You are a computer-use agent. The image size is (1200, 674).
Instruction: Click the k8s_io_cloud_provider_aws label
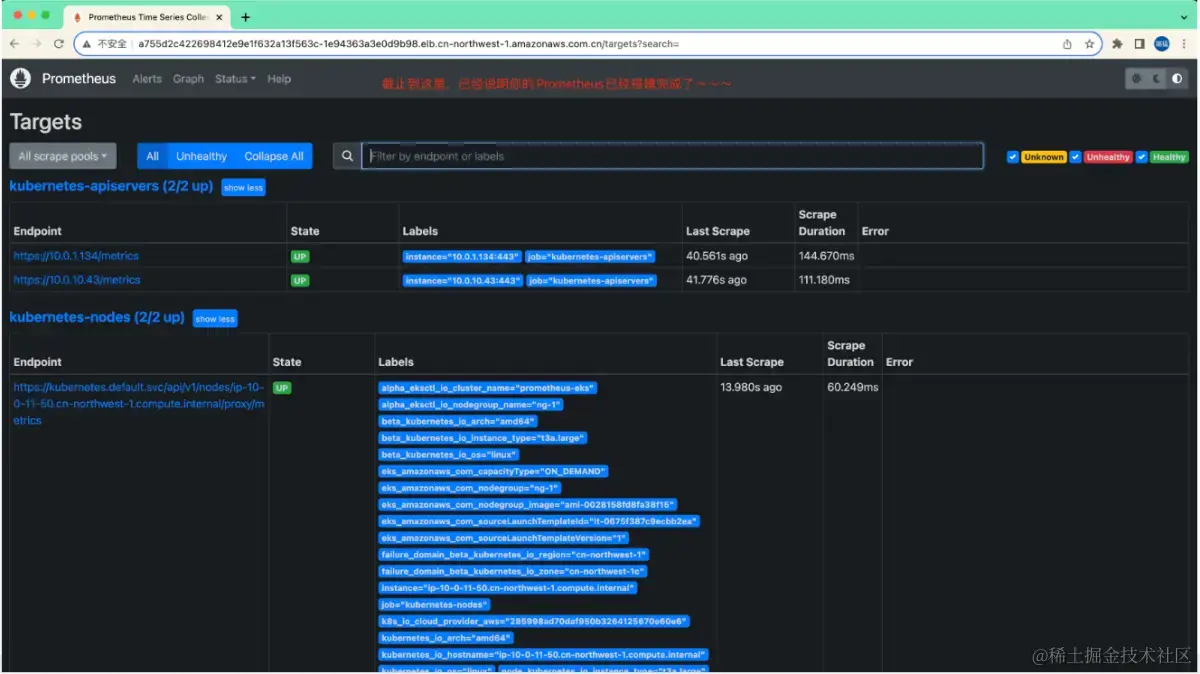(534, 621)
